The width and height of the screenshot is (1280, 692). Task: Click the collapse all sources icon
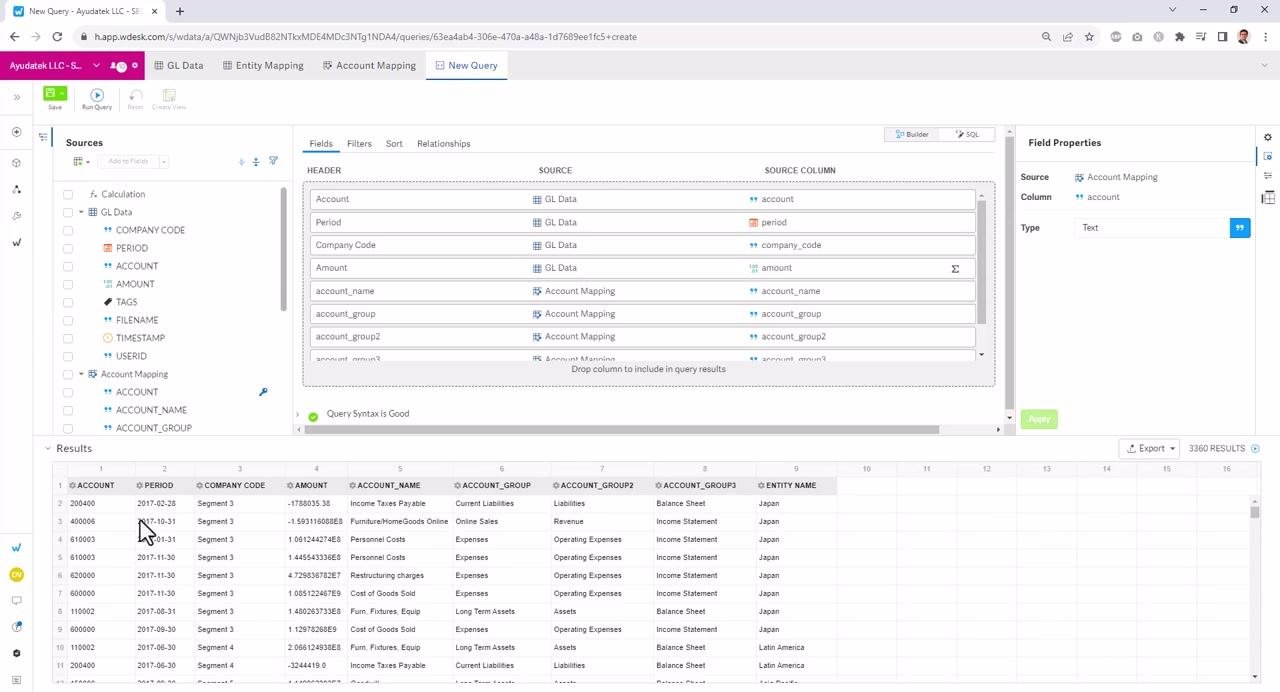pos(256,161)
